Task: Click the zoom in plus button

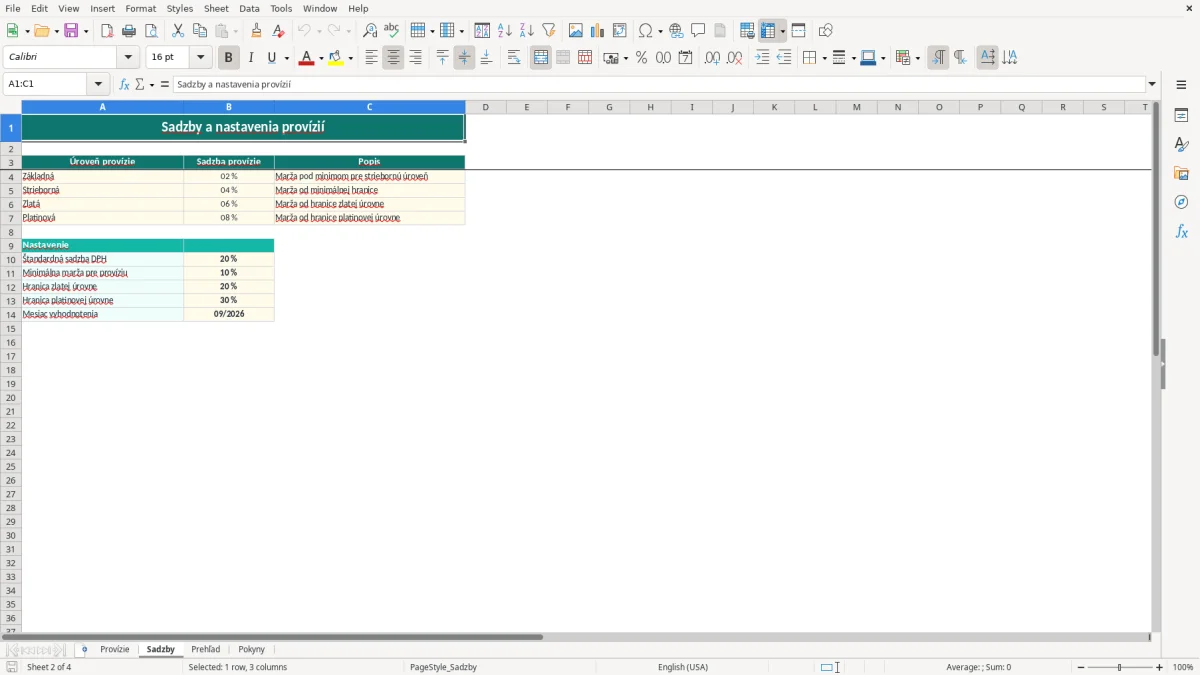Action: (x=1160, y=667)
